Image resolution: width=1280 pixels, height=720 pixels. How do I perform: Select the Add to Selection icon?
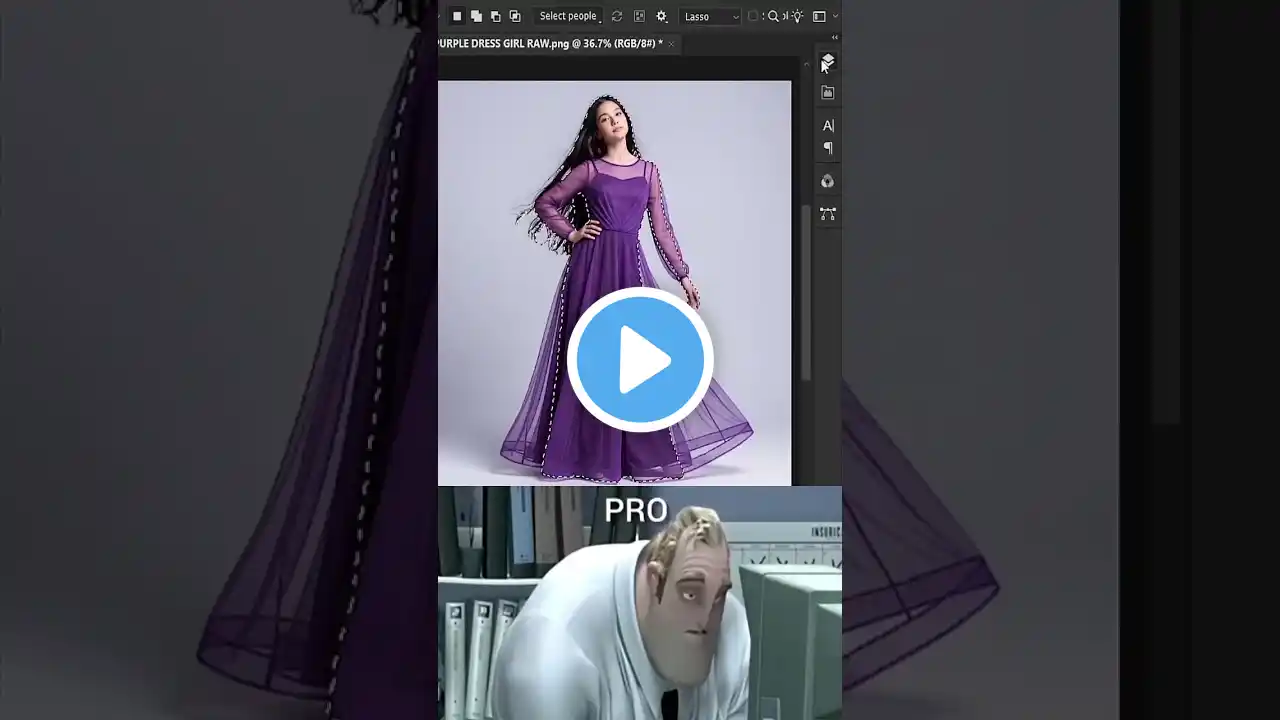tap(477, 15)
